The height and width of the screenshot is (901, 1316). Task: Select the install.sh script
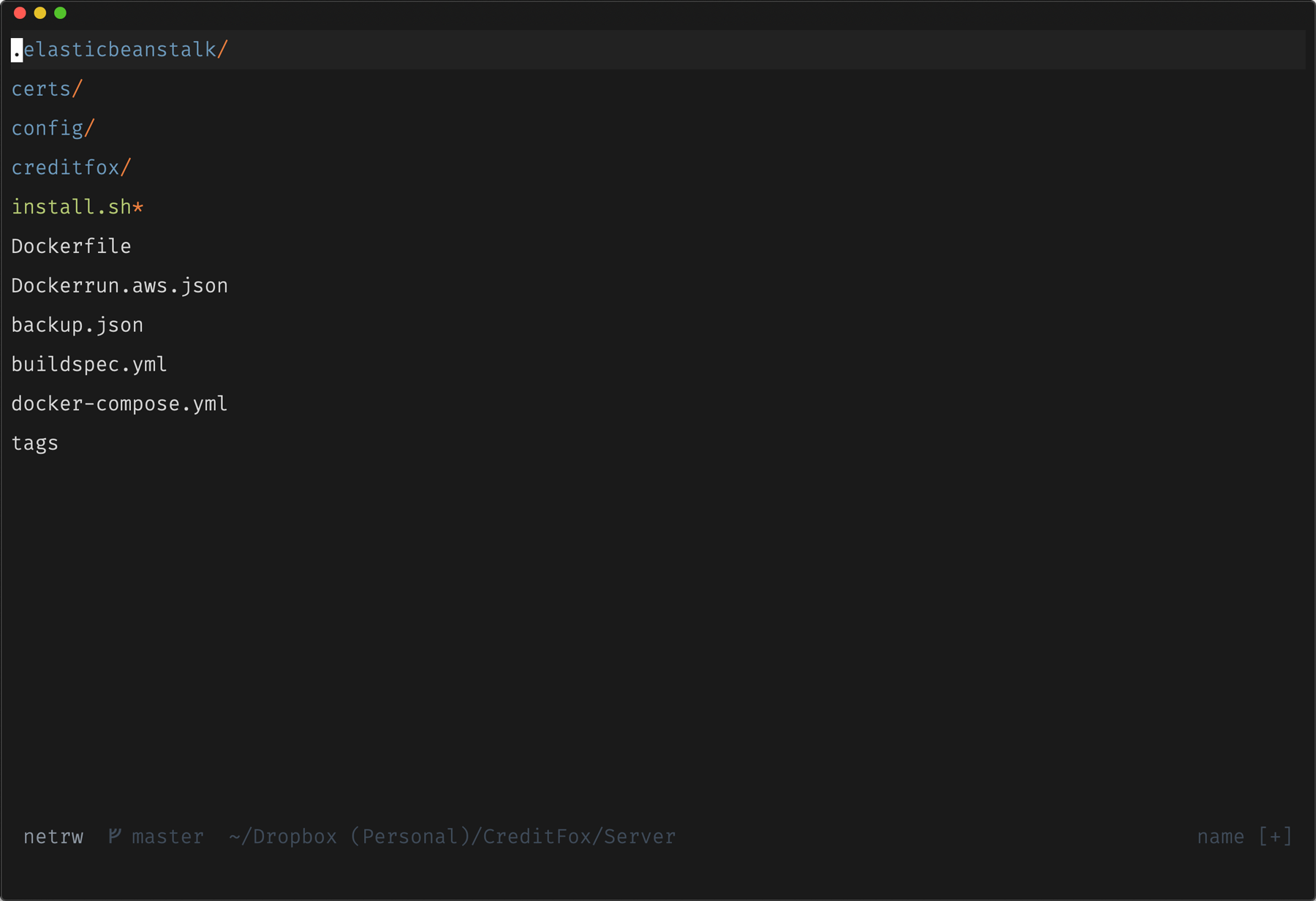click(77, 207)
